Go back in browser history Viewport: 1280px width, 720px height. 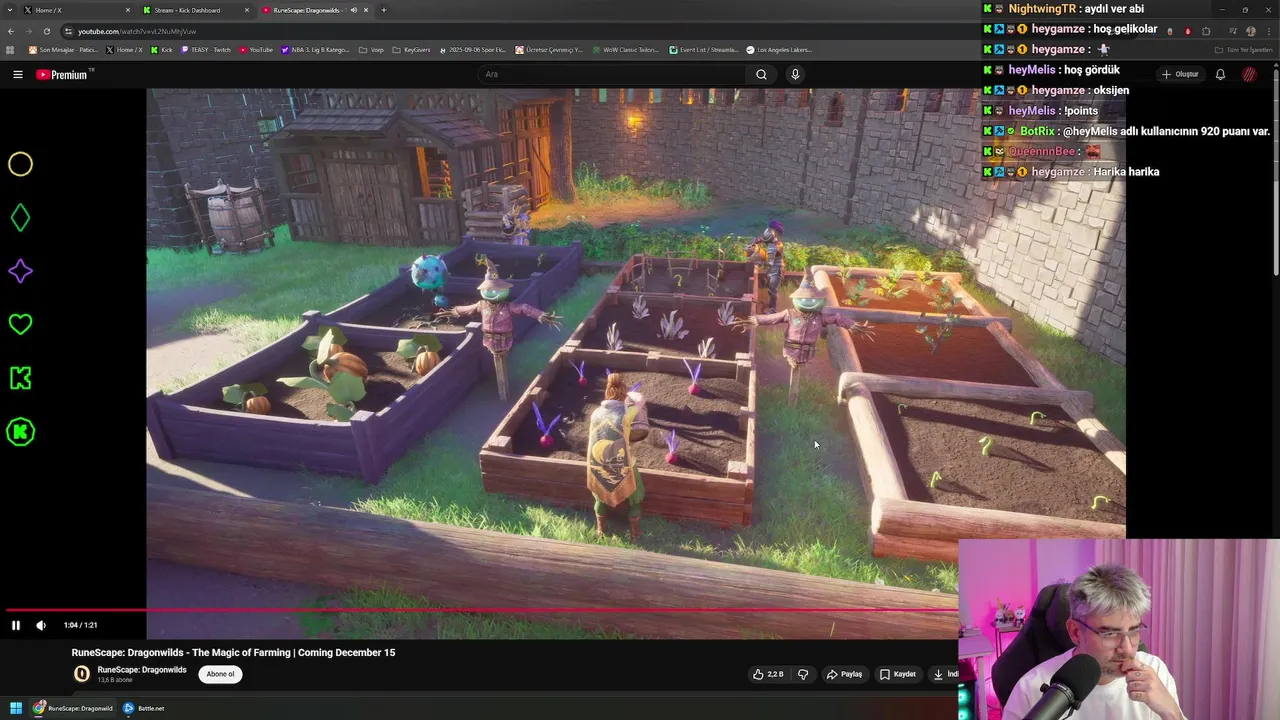pyautogui.click(x=11, y=31)
